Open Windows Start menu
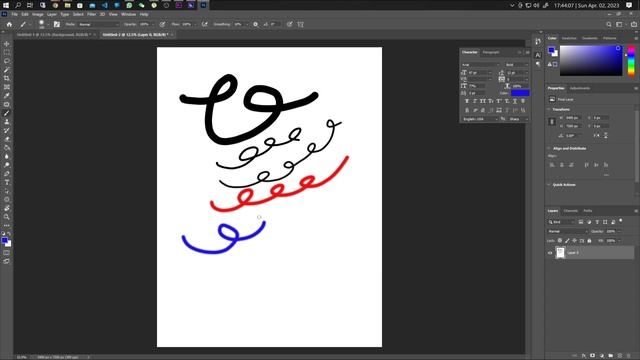Screen dimensions: 640x360 pos(6,5)
